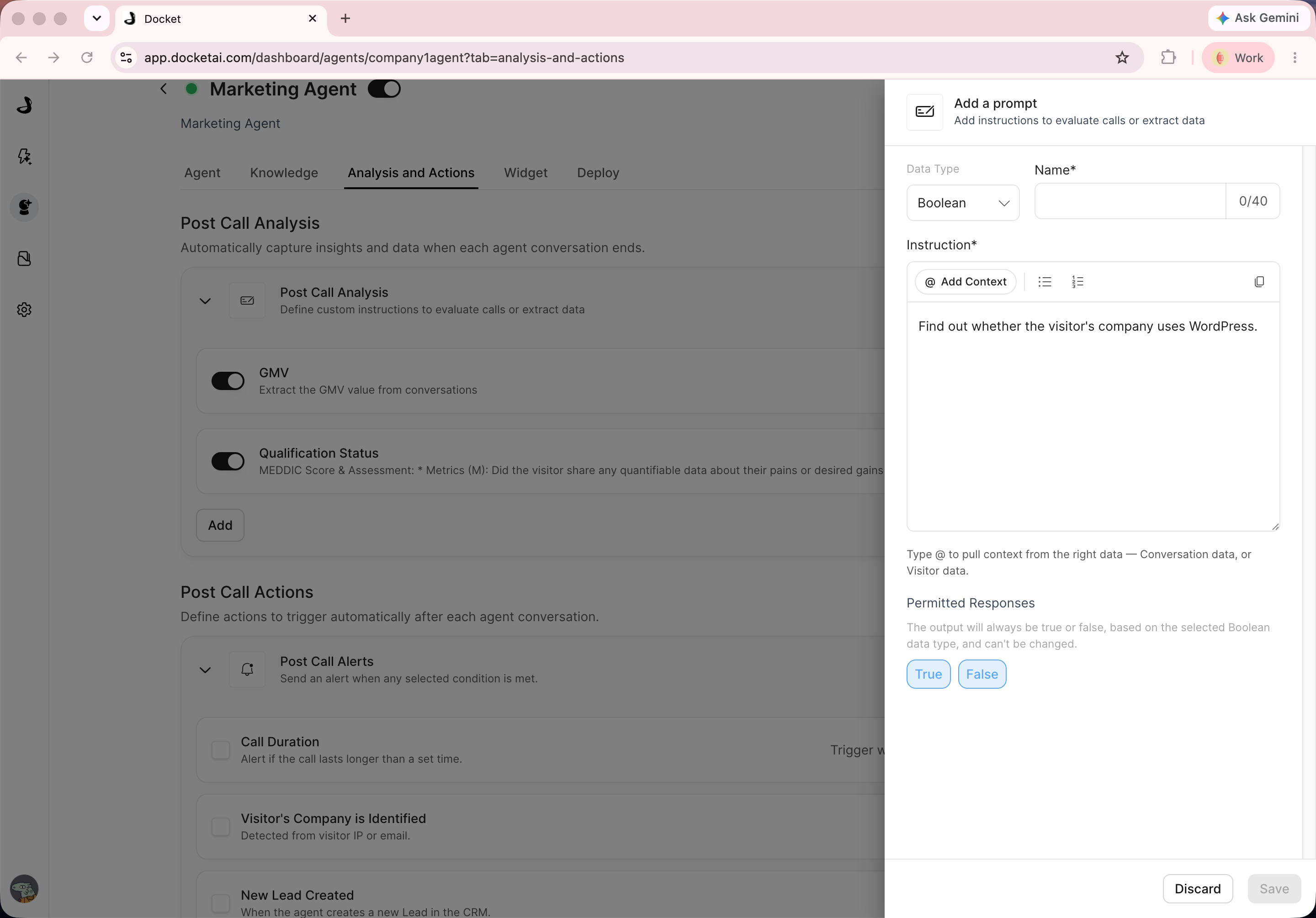Click the user avatar at sidebar bottom

tap(24, 889)
